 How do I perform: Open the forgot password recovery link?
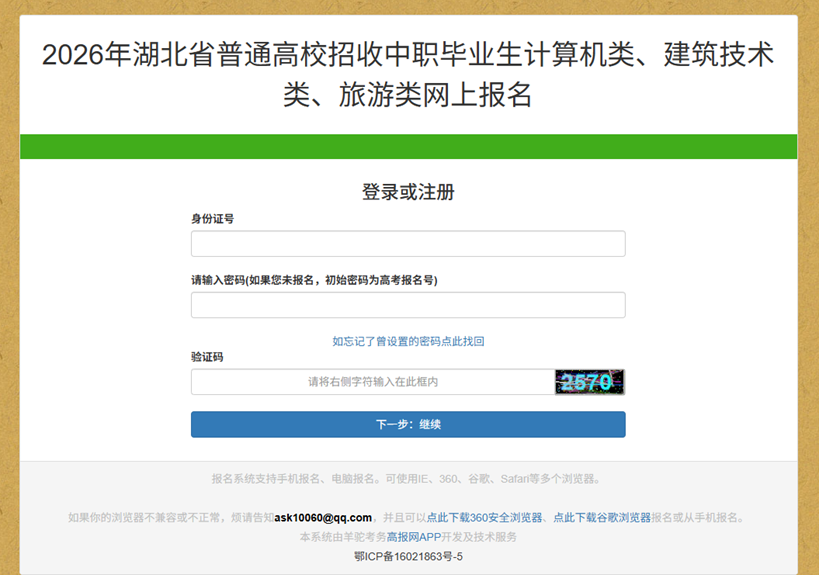click(x=408, y=341)
